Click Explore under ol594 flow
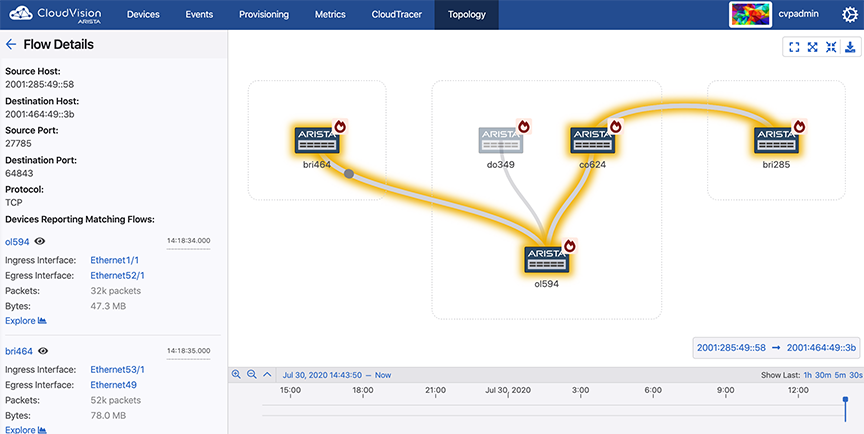Screen dimensions: 864x434 coord(26,321)
